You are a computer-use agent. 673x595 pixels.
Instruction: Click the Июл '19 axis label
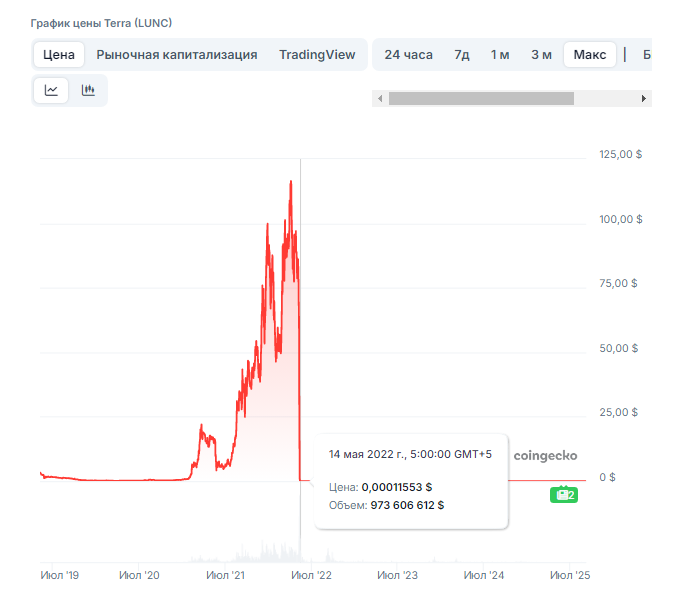click(x=60, y=575)
